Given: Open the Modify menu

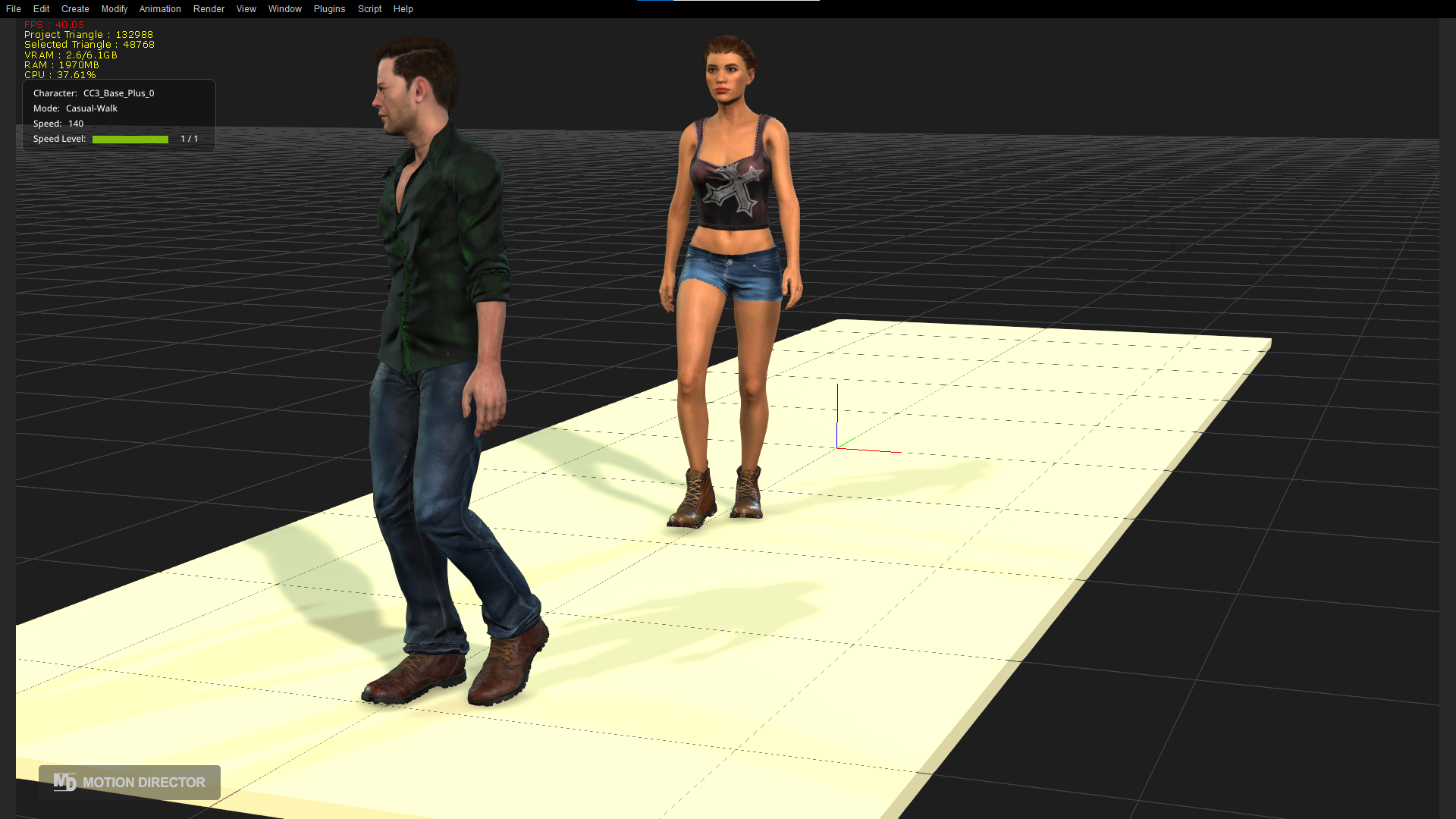Looking at the screenshot, I should tap(115, 9).
